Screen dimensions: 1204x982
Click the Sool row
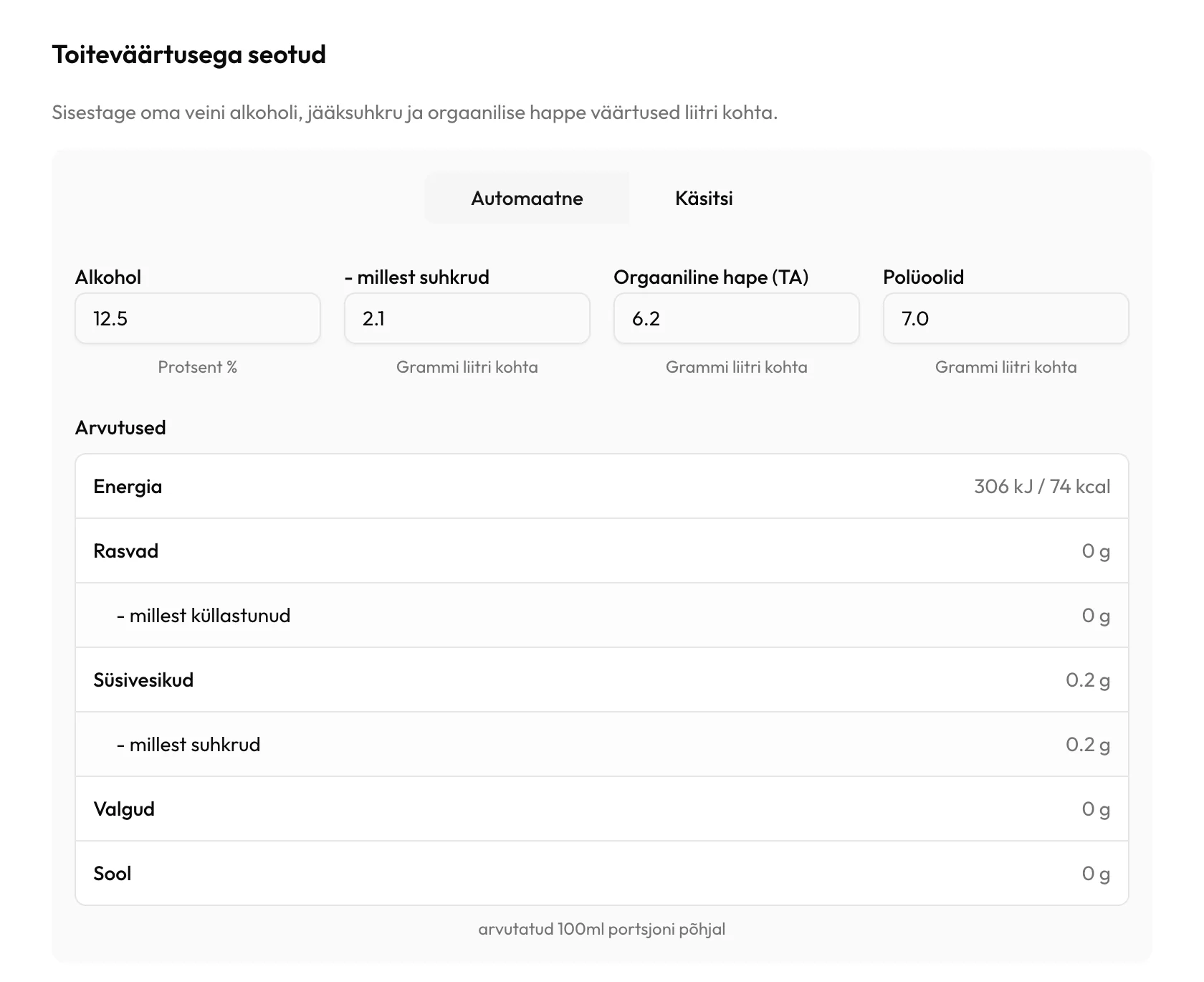pyautogui.click(x=602, y=873)
